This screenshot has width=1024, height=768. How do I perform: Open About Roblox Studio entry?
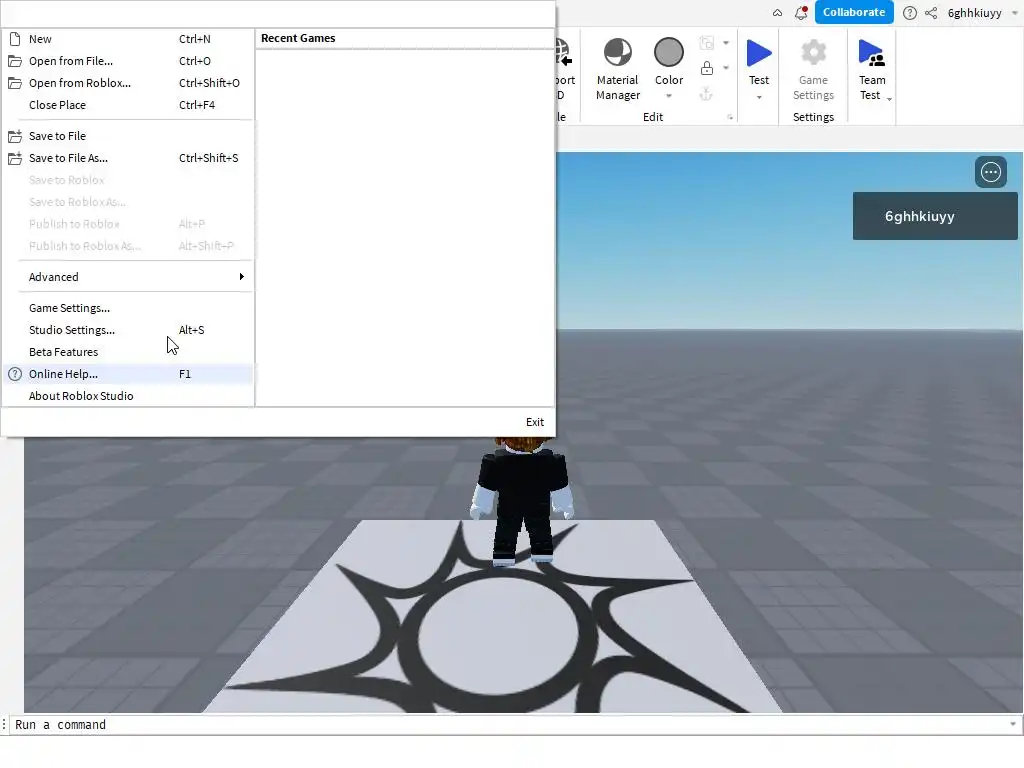tap(128, 396)
